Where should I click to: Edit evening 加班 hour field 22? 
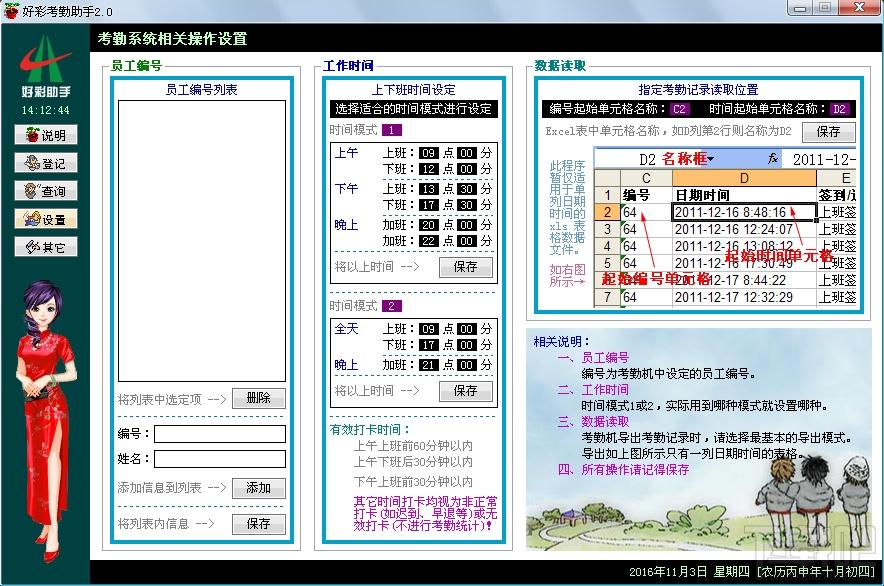click(428, 241)
